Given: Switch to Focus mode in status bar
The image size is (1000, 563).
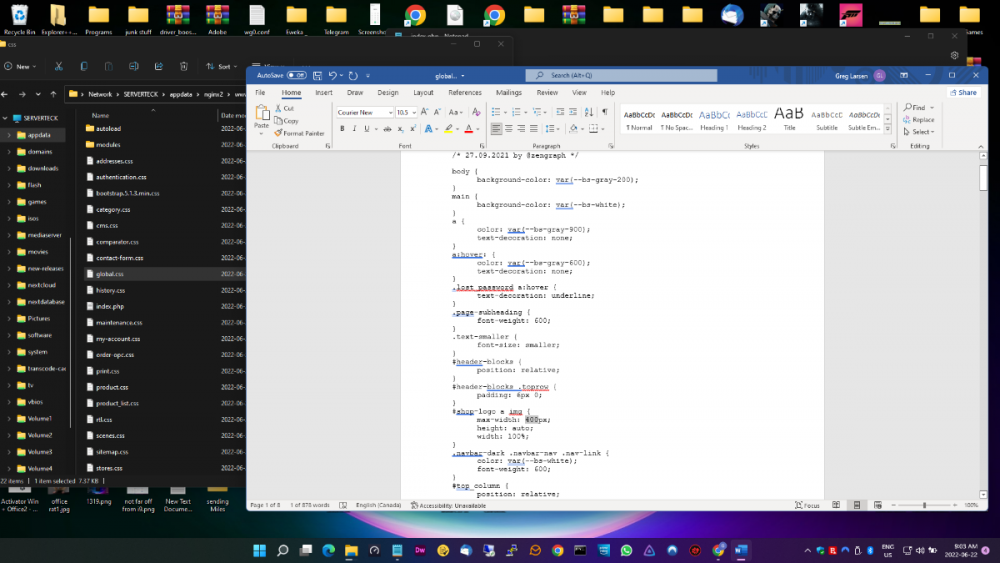Looking at the screenshot, I should [x=807, y=506].
